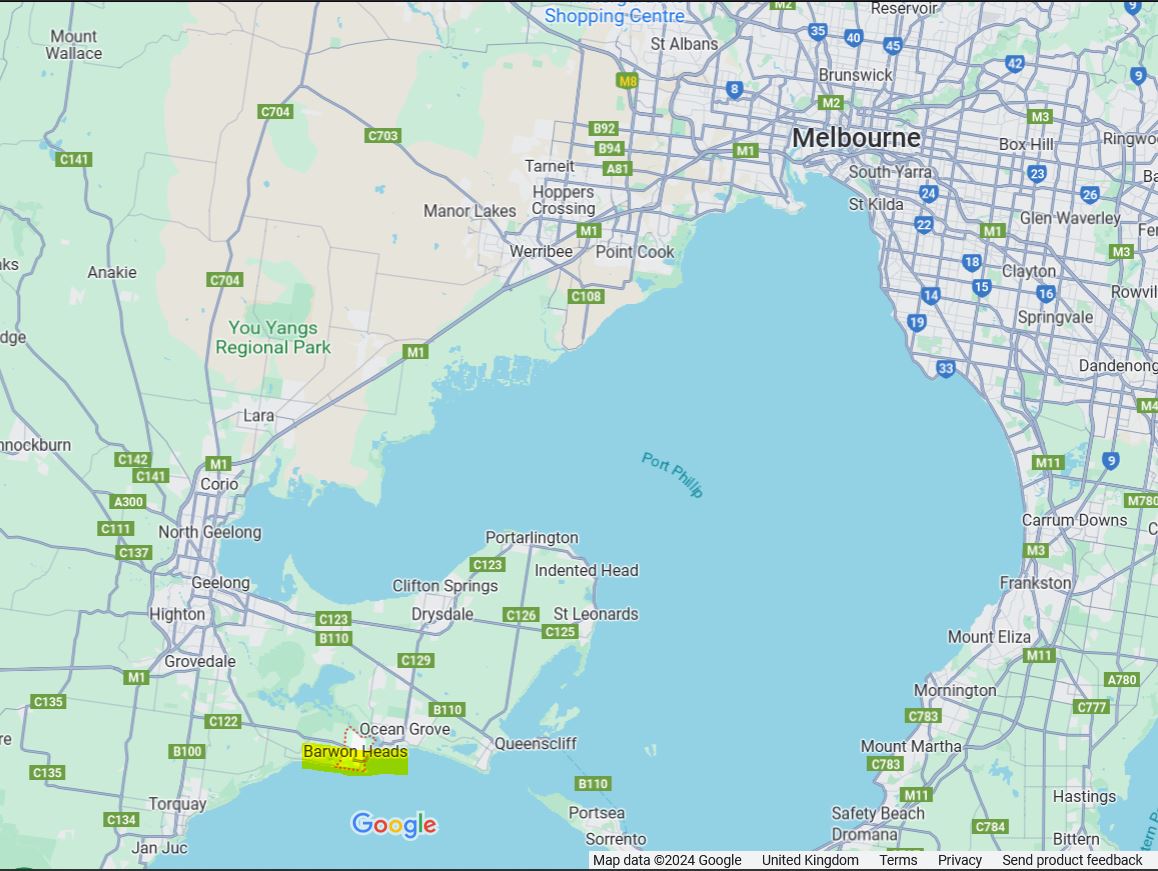Click the A81 route shield
The image size is (1158, 871).
[x=618, y=168]
